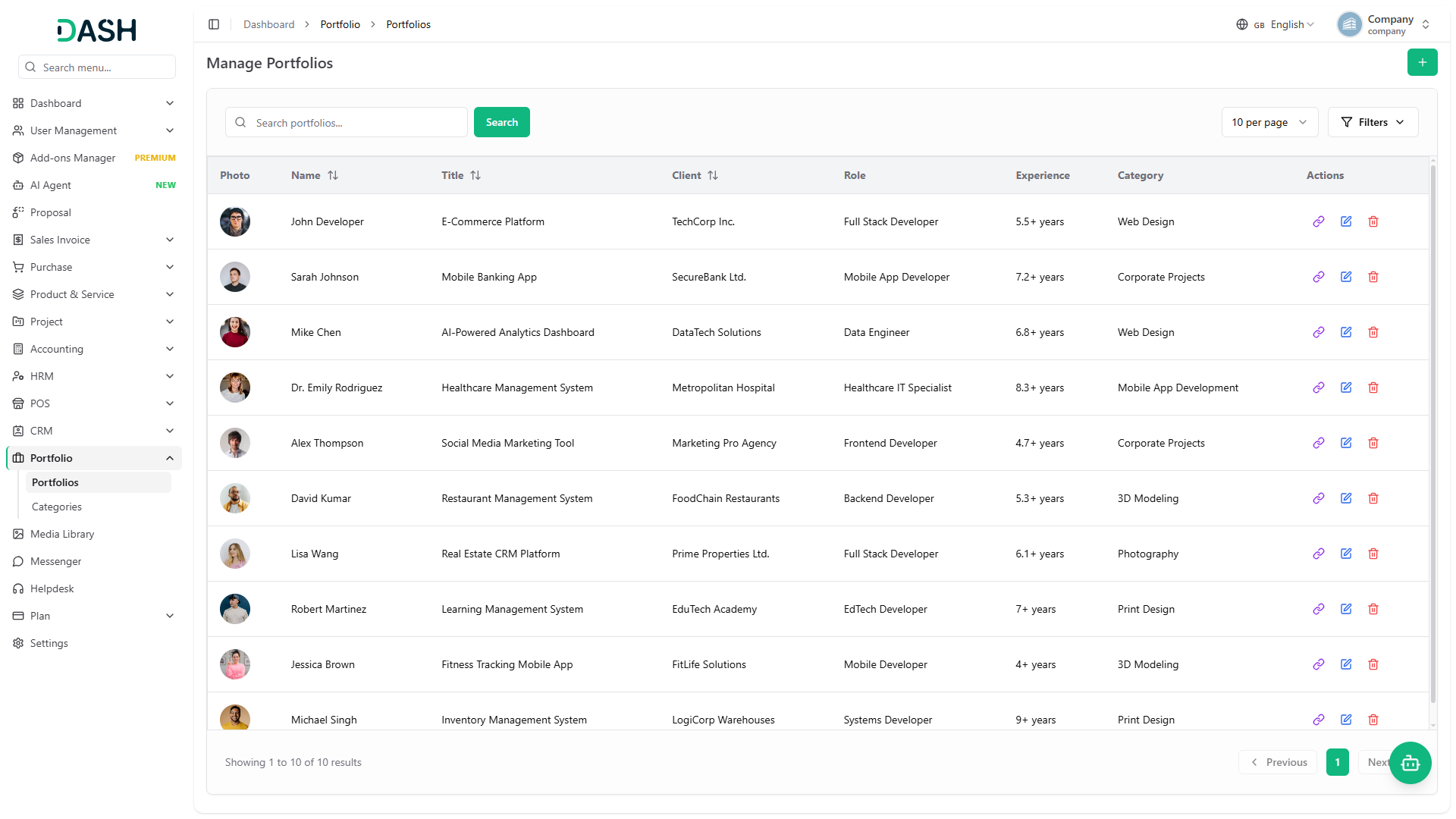1456x819 pixels.
Task: Open Helpdesk from the sidebar
Action: (94, 588)
